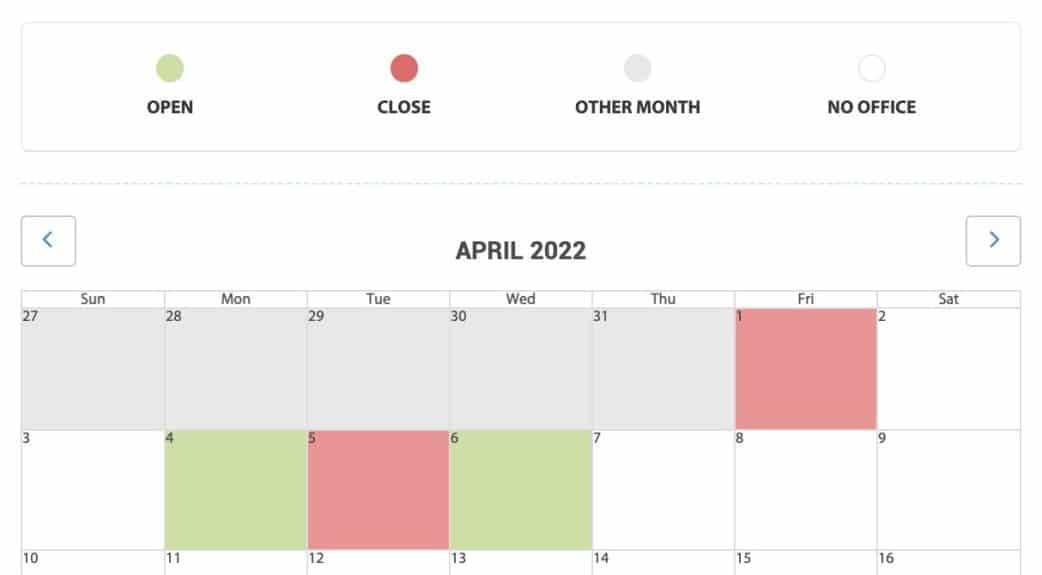Go to the next month
The image size is (1042, 575).
993,241
